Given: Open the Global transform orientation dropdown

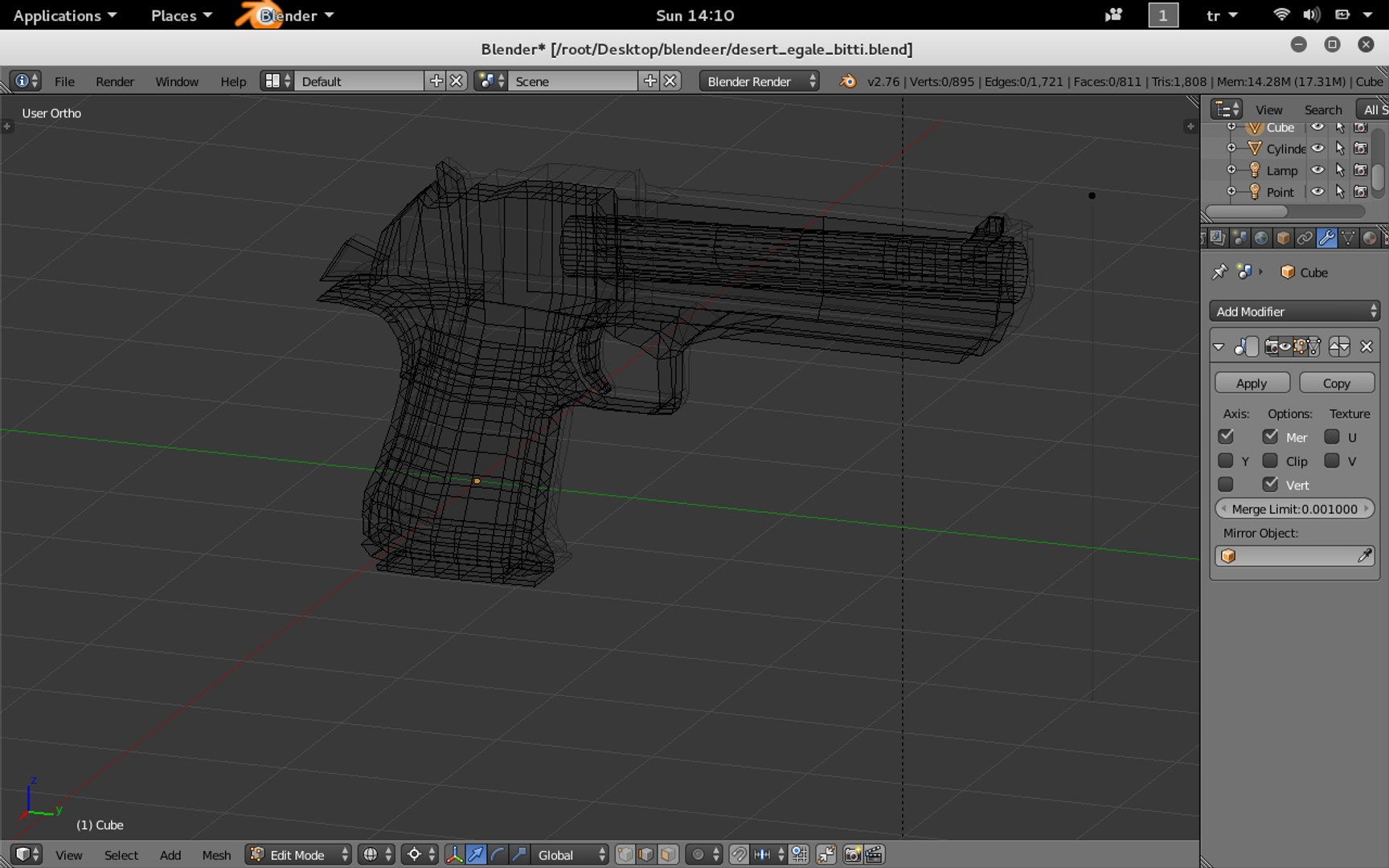Looking at the screenshot, I should click(x=570, y=854).
